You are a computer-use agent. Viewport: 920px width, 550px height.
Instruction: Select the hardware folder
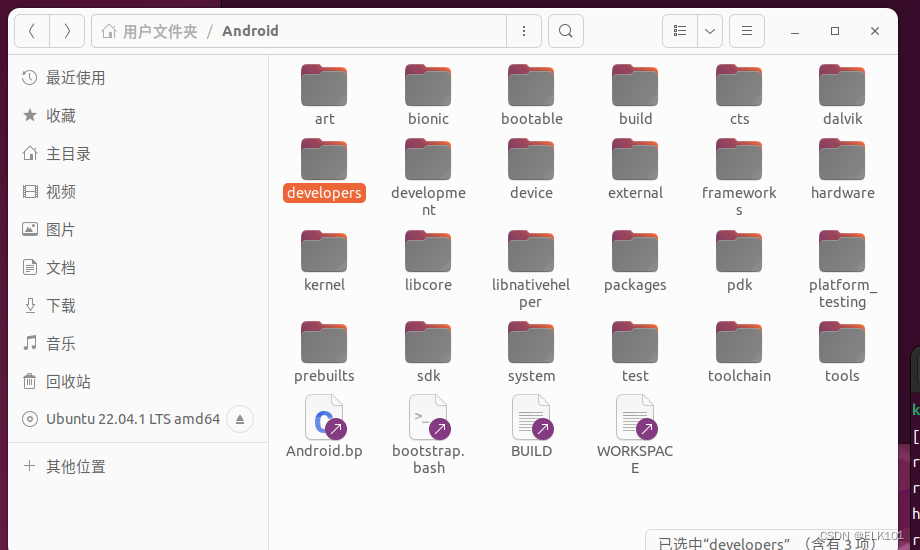843,170
